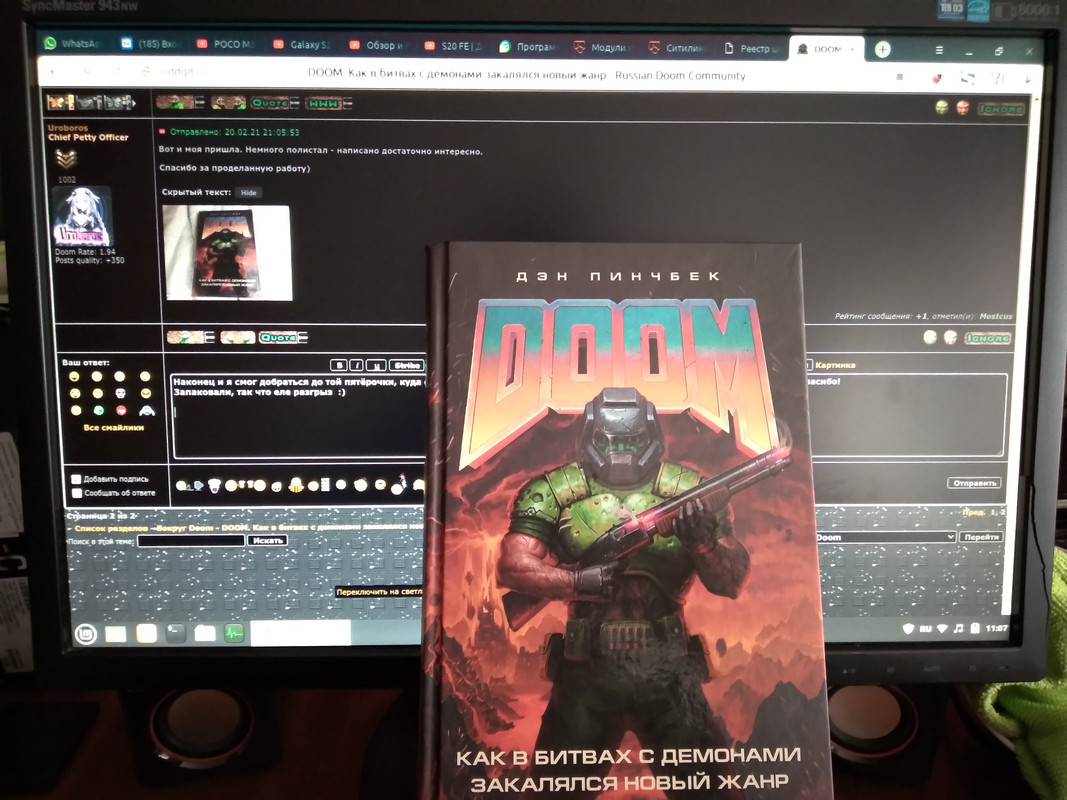Insert the green smiley in the bottom row
The image size is (1067, 800).
coord(99,410)
